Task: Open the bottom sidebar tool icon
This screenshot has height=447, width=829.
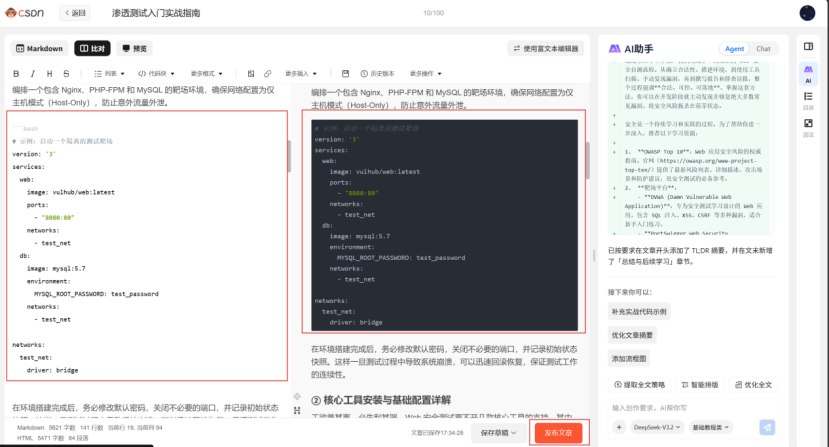Action: tap(808, 127)
